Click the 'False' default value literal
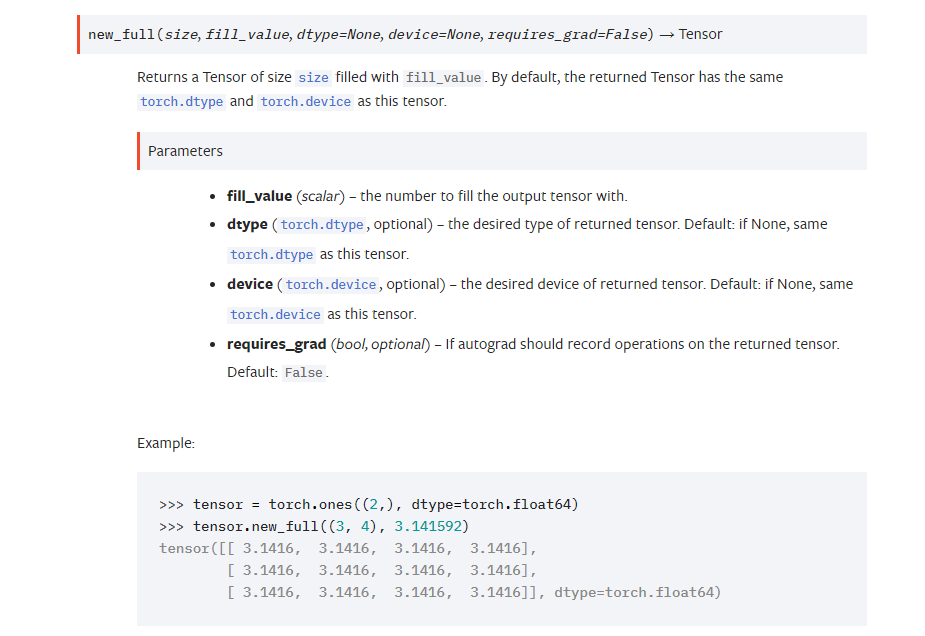The image size is (925, 636). [304, 373]
